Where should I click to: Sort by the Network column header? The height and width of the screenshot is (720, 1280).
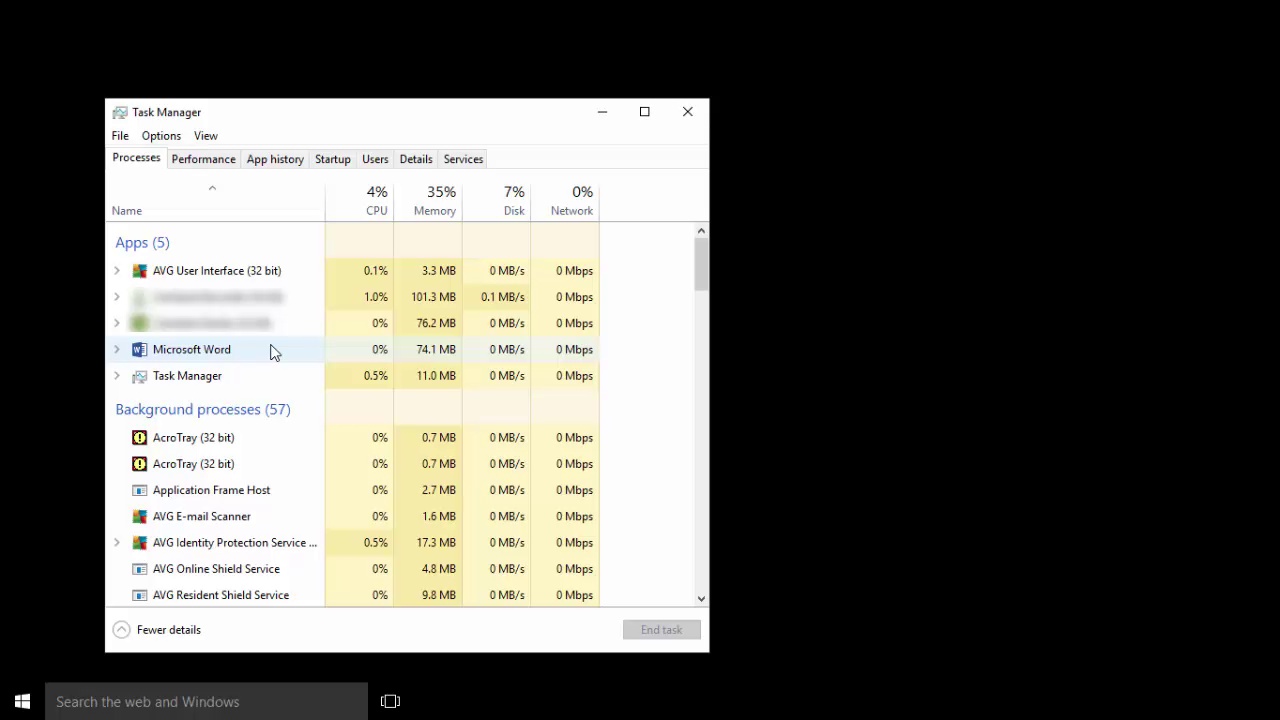565,200
